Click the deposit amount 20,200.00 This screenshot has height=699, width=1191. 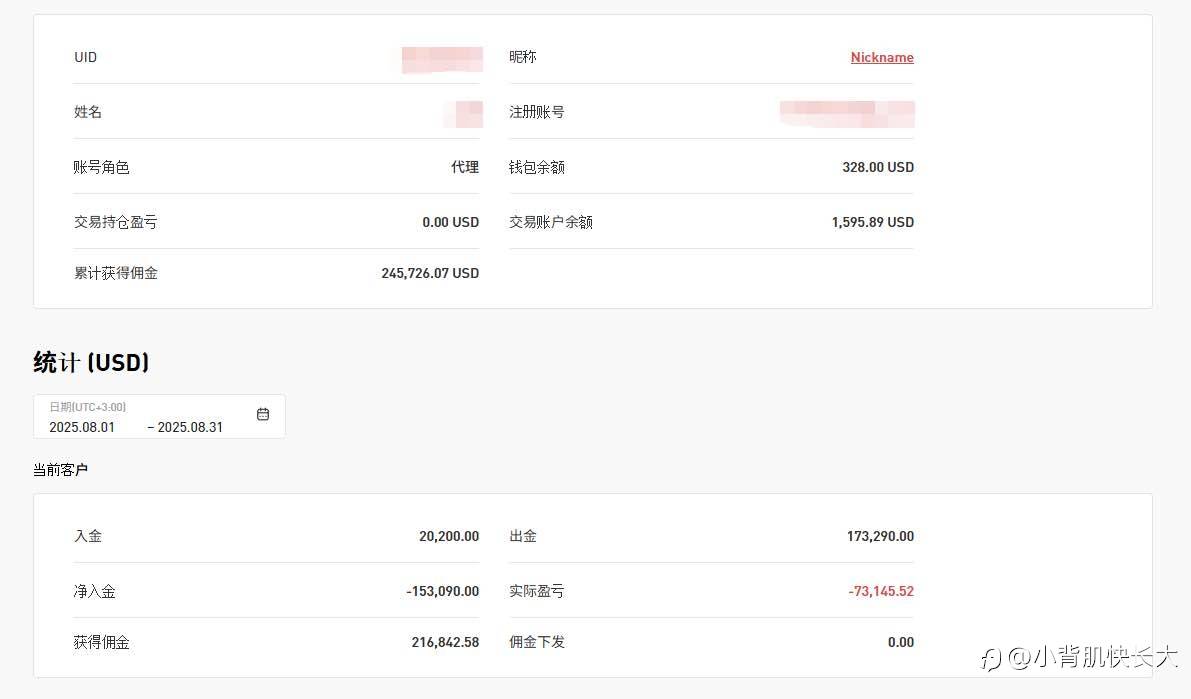[449, 536]
